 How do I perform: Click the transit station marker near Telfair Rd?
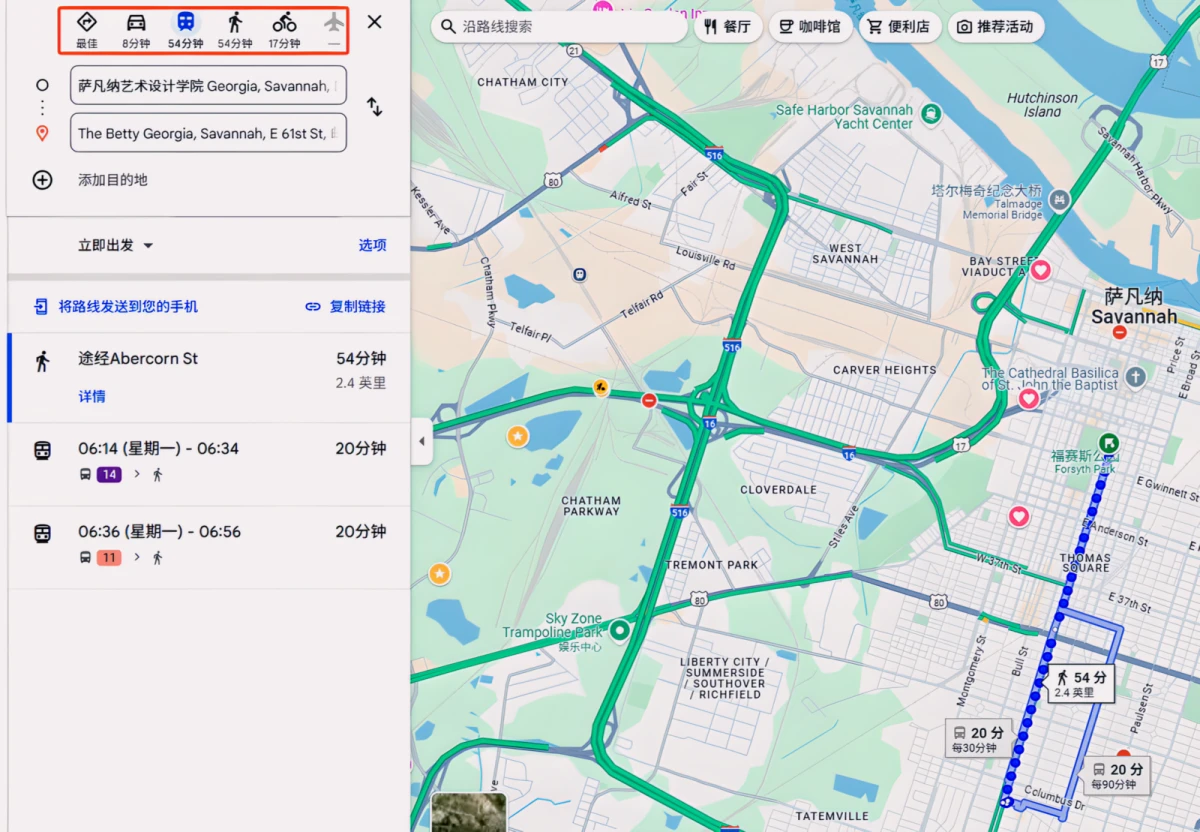579,274
